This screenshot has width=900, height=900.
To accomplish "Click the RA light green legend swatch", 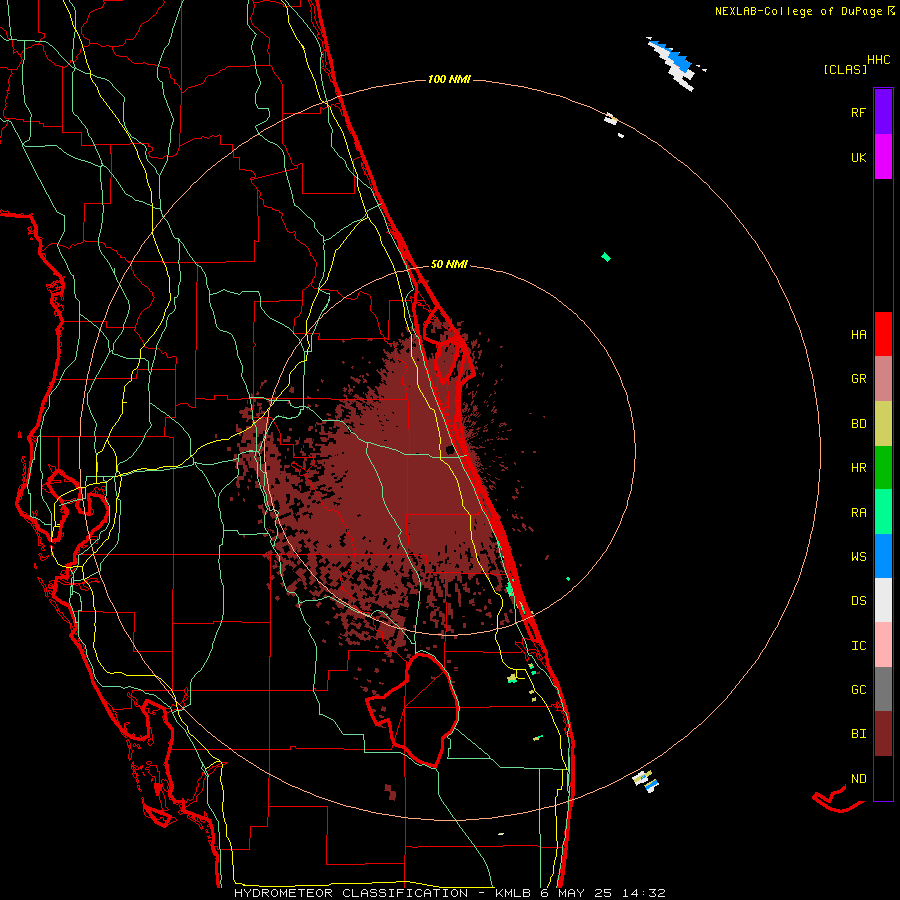I will (883, 512).
